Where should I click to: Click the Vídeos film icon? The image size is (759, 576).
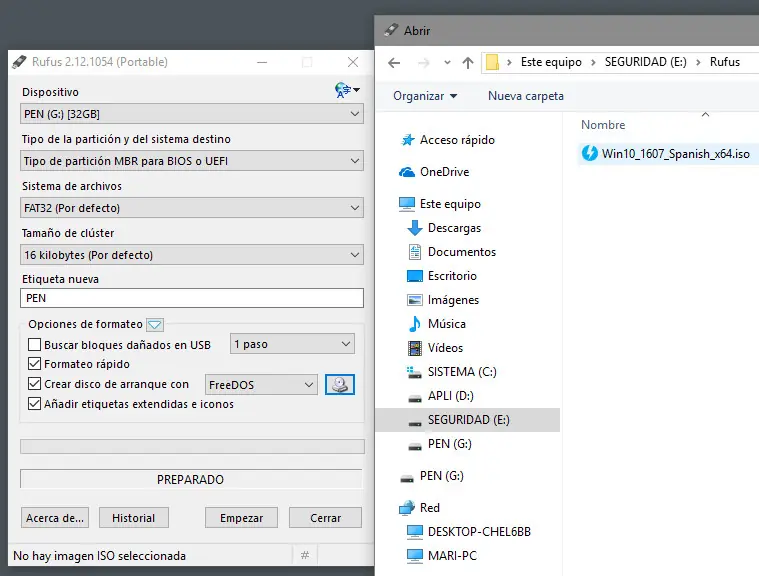415,348
